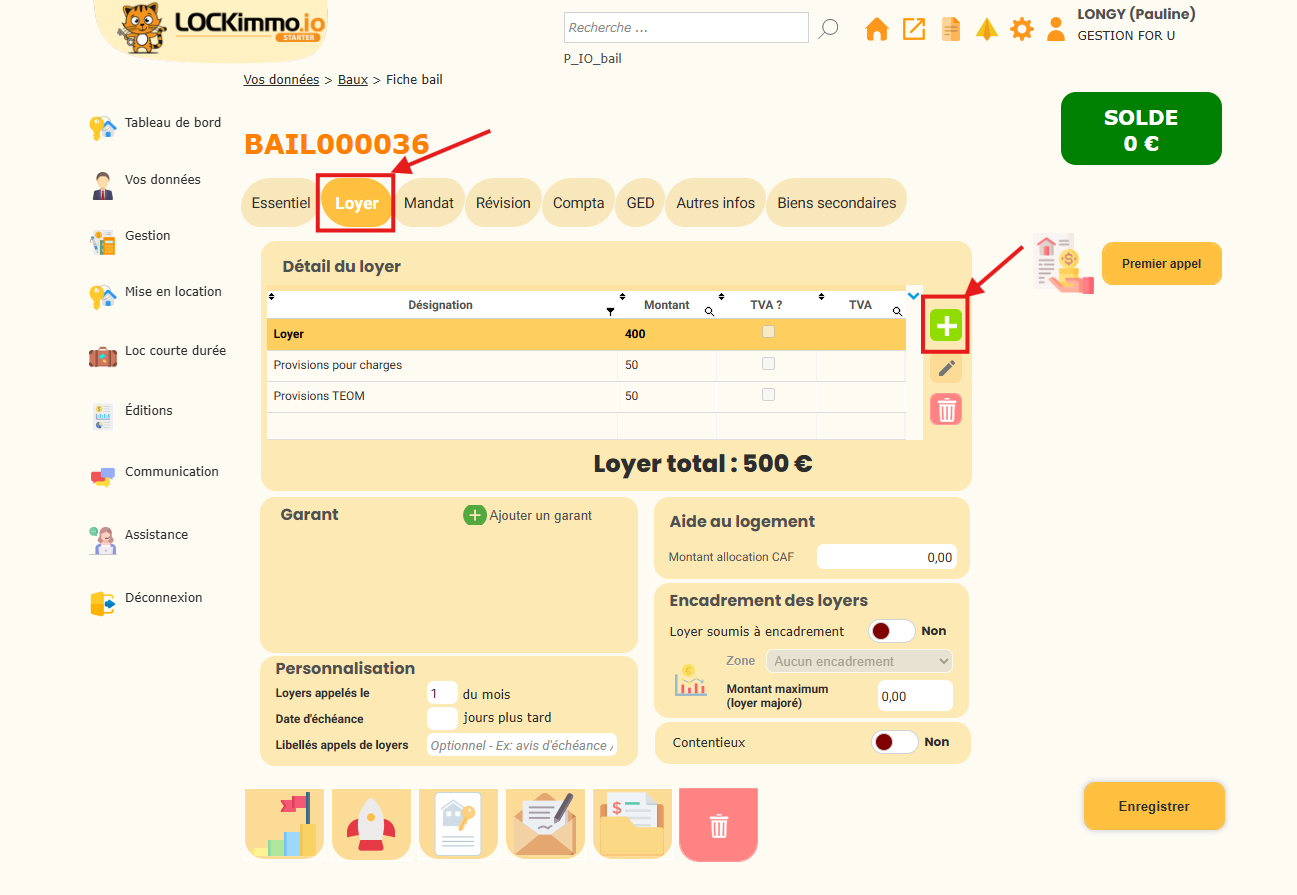Follow the Baux breadcrumb link
Viewport: 1297px width, 895px height.
click(353, 79)
